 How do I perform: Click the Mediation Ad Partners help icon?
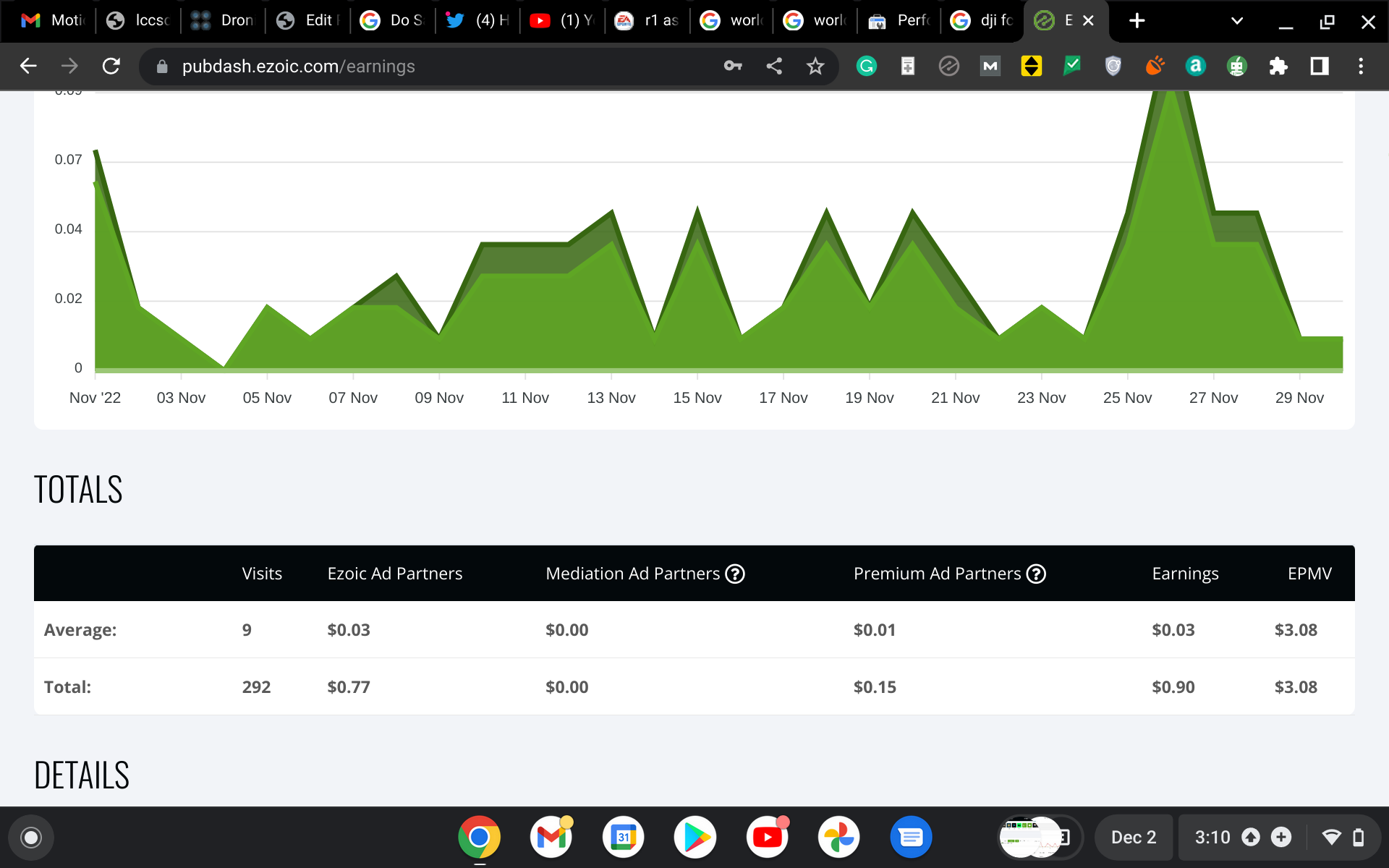pos(735,574)
